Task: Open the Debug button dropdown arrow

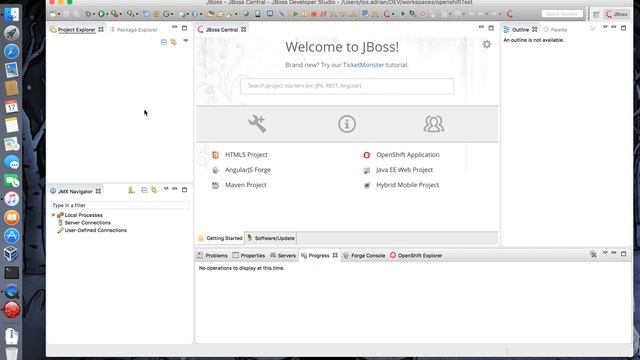Action: click(93, 14)
